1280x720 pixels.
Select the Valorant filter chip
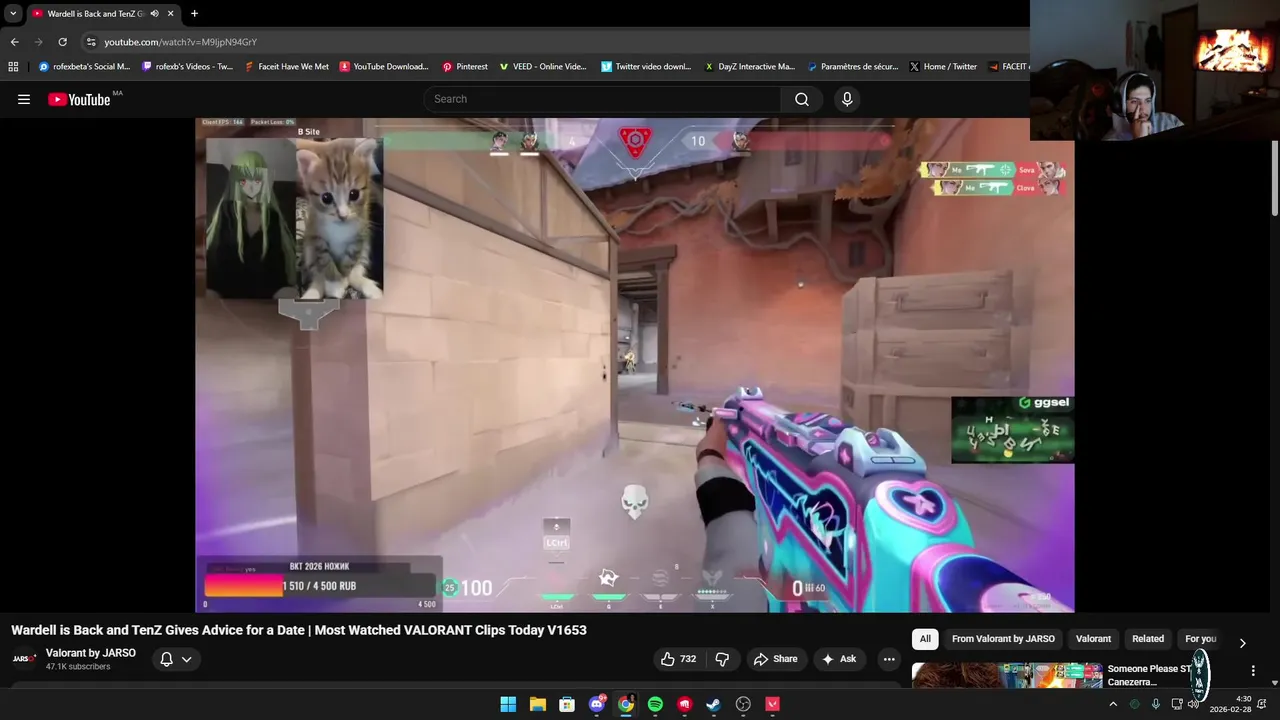(x=1093, y=639)
